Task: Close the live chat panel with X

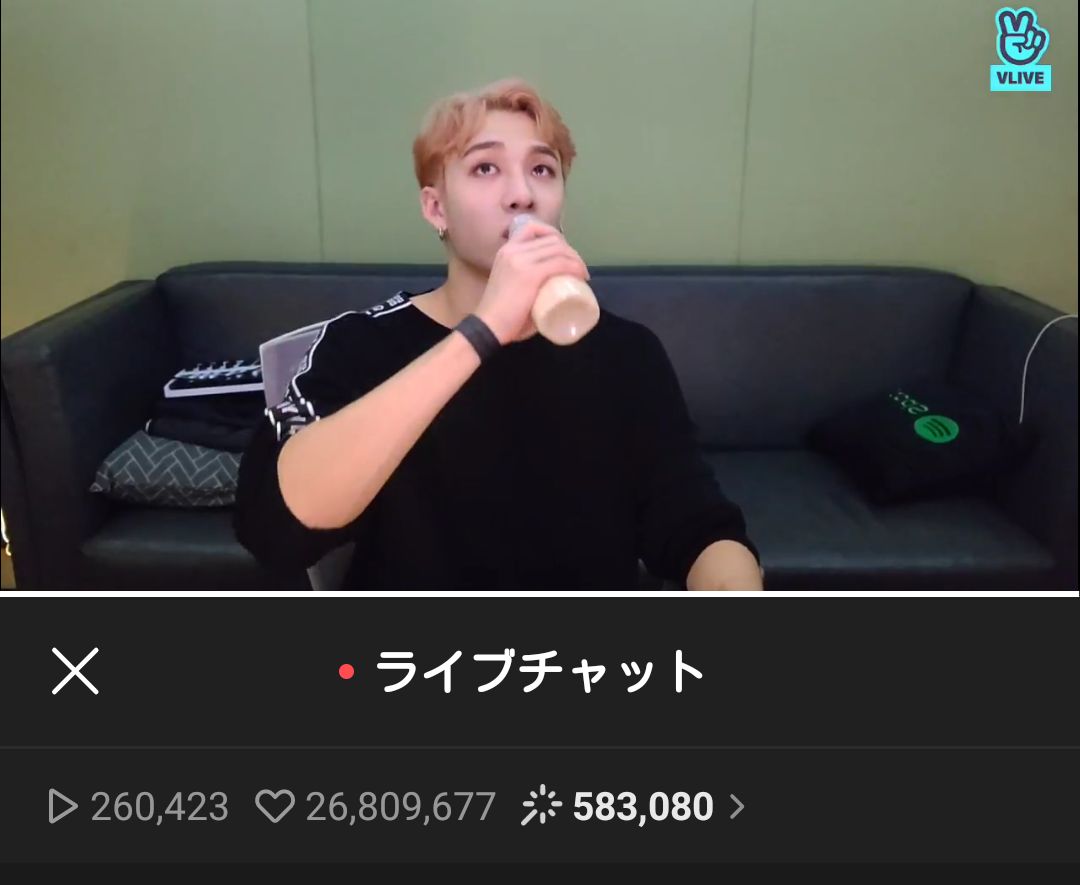Action: (75, 670)
